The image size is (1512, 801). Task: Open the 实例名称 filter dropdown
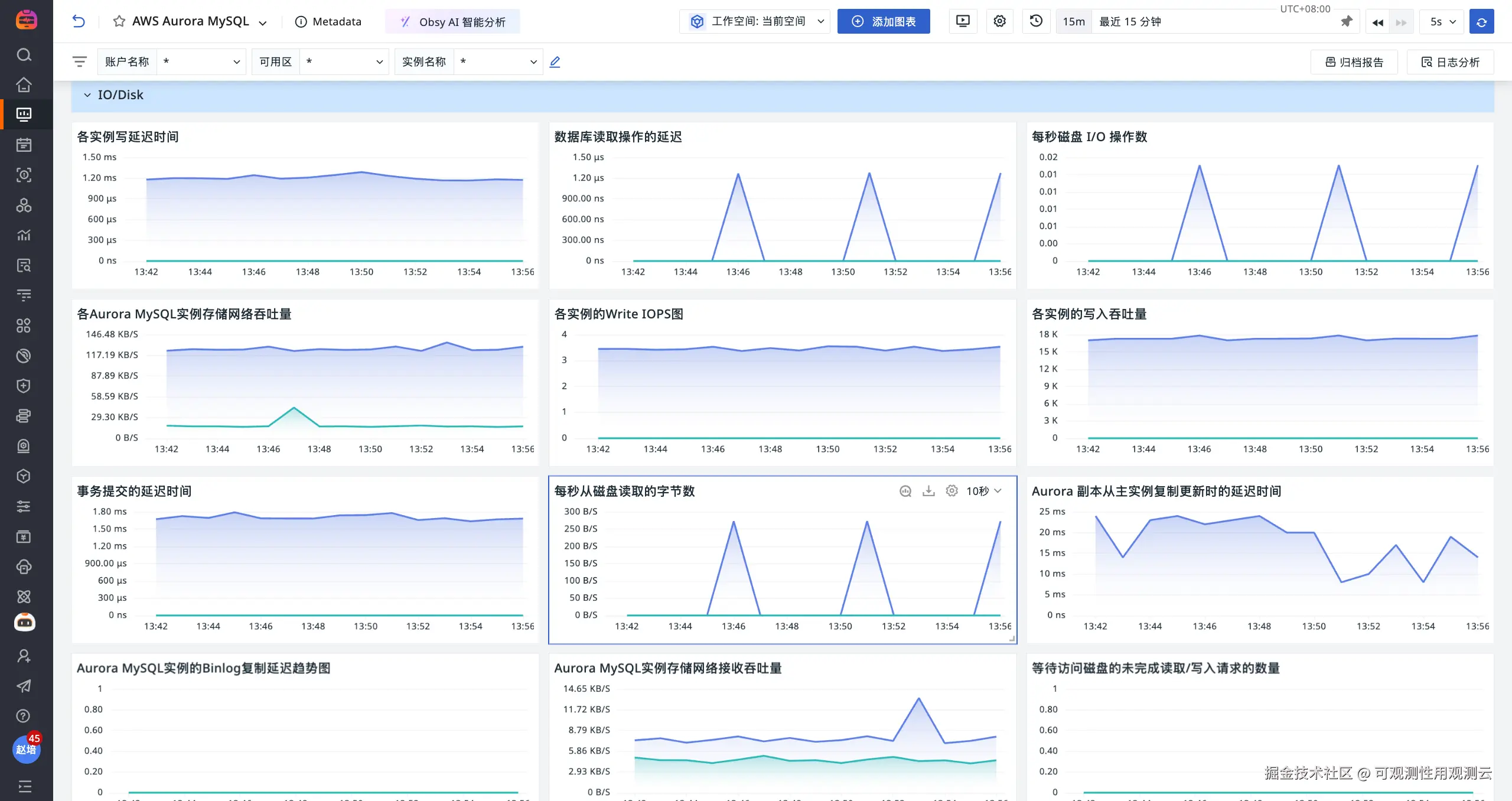[498, 61]
